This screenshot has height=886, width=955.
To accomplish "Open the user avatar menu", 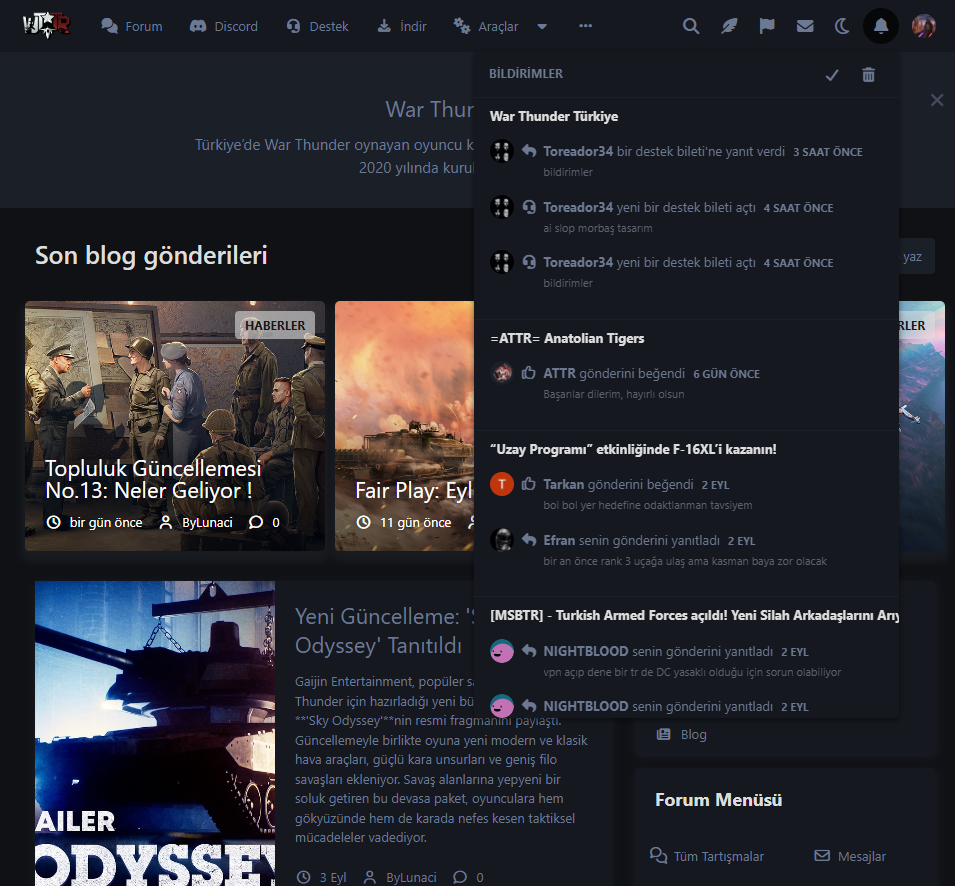I will click(923, 26).
